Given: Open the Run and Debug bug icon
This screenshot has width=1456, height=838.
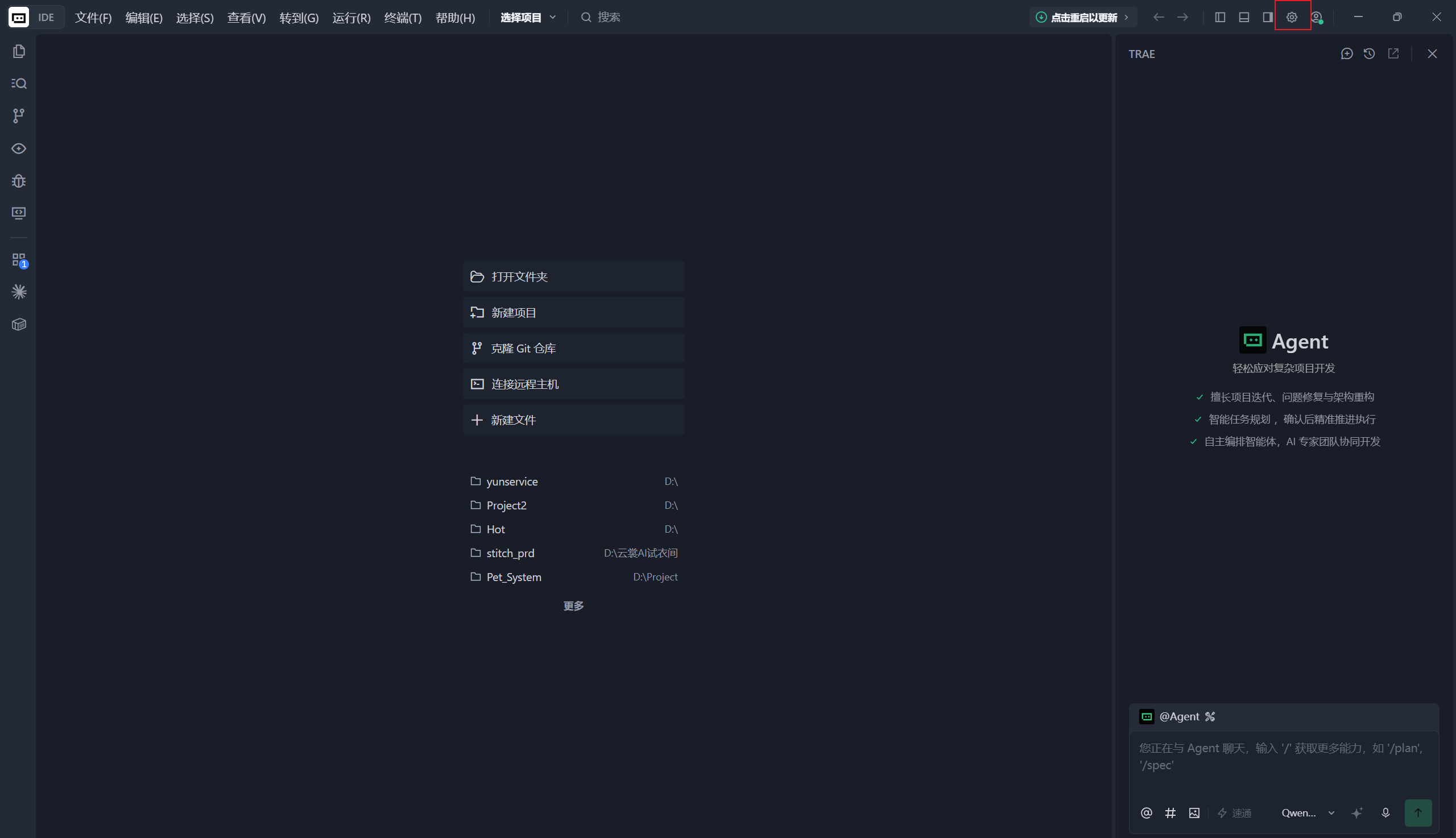Looking at the screenshot, I should [19, 181].
